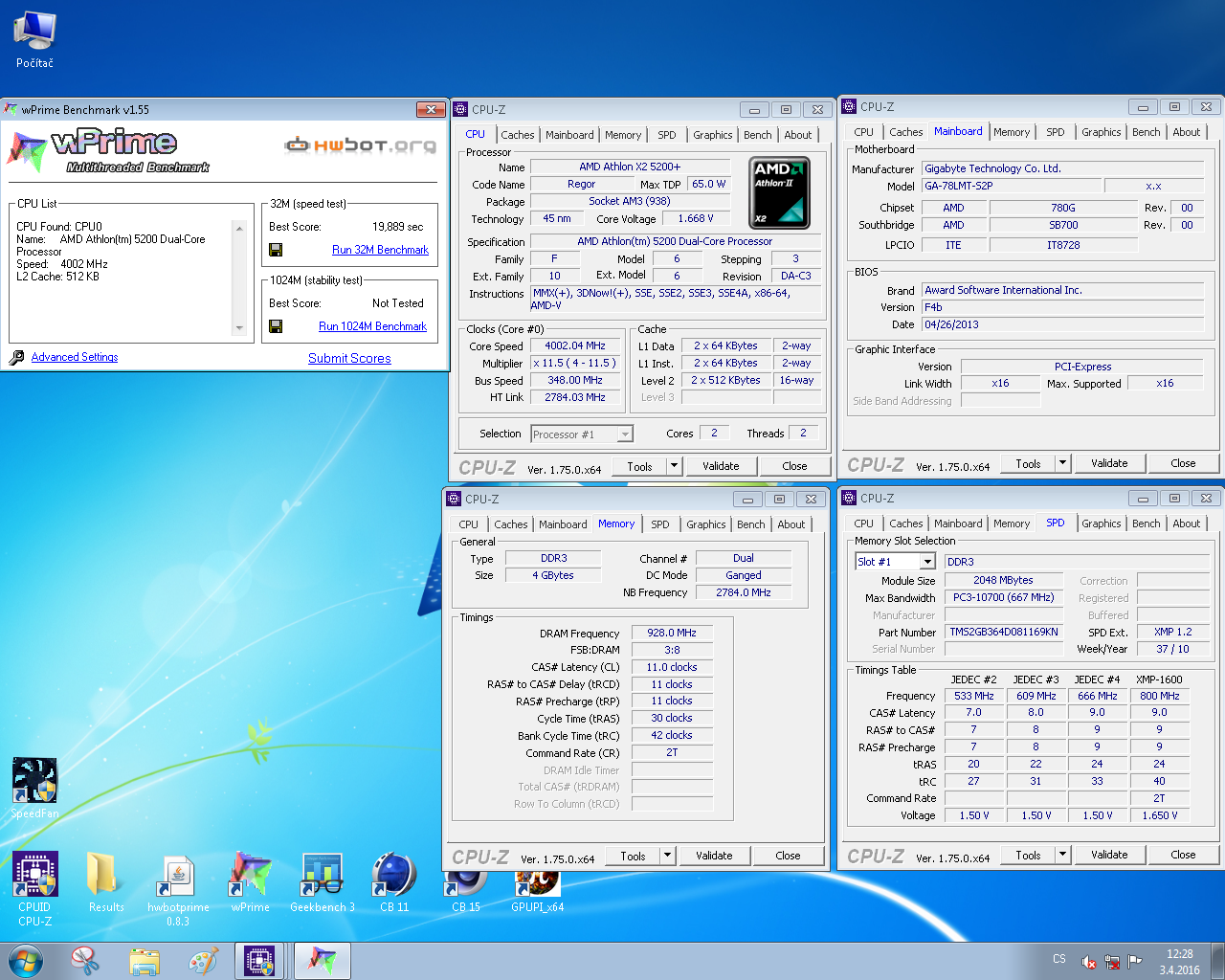Click scroll up arrow in CPU List
This screenshot has width=1225, height=980.
[239, 227]
